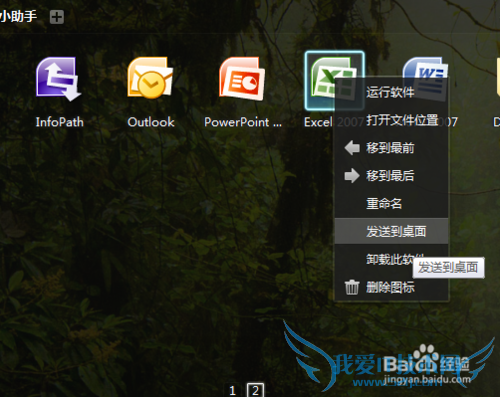
Task: Select 打开文件位置 menu entry
Action: point(391,120)
